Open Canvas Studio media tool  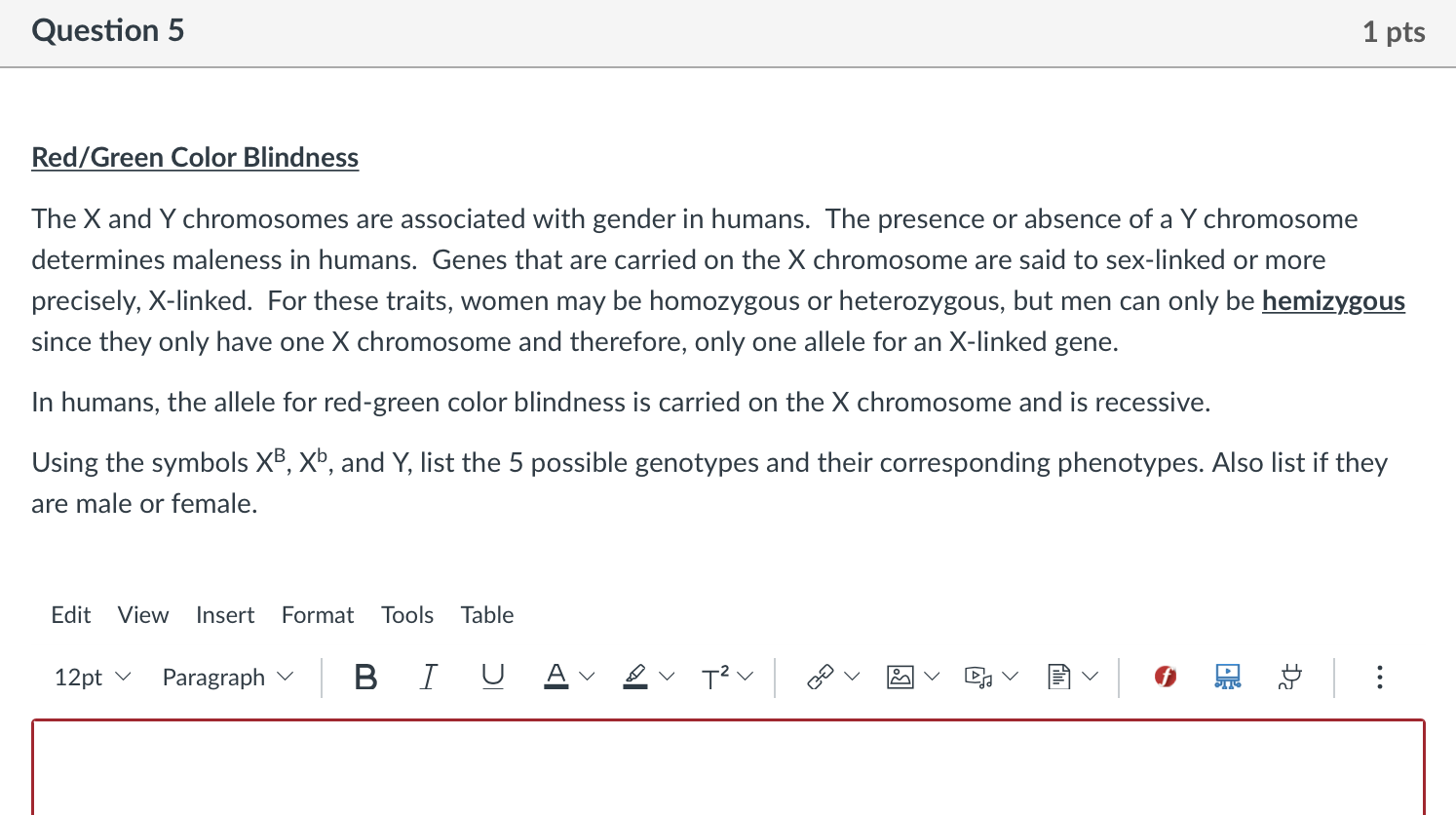click(x=1227, y=676)
